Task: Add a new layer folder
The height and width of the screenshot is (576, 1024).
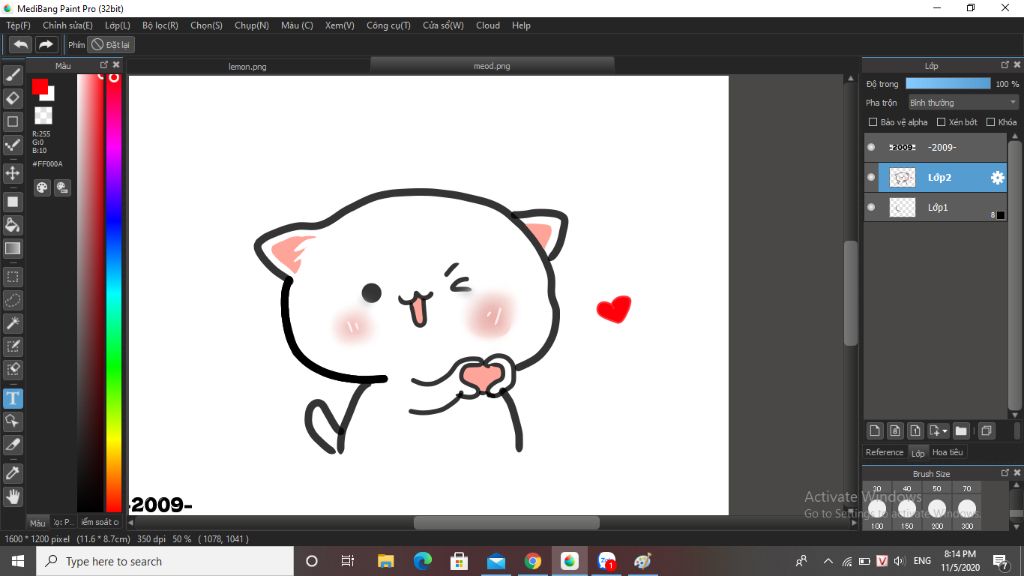Action: coord(961,431)
